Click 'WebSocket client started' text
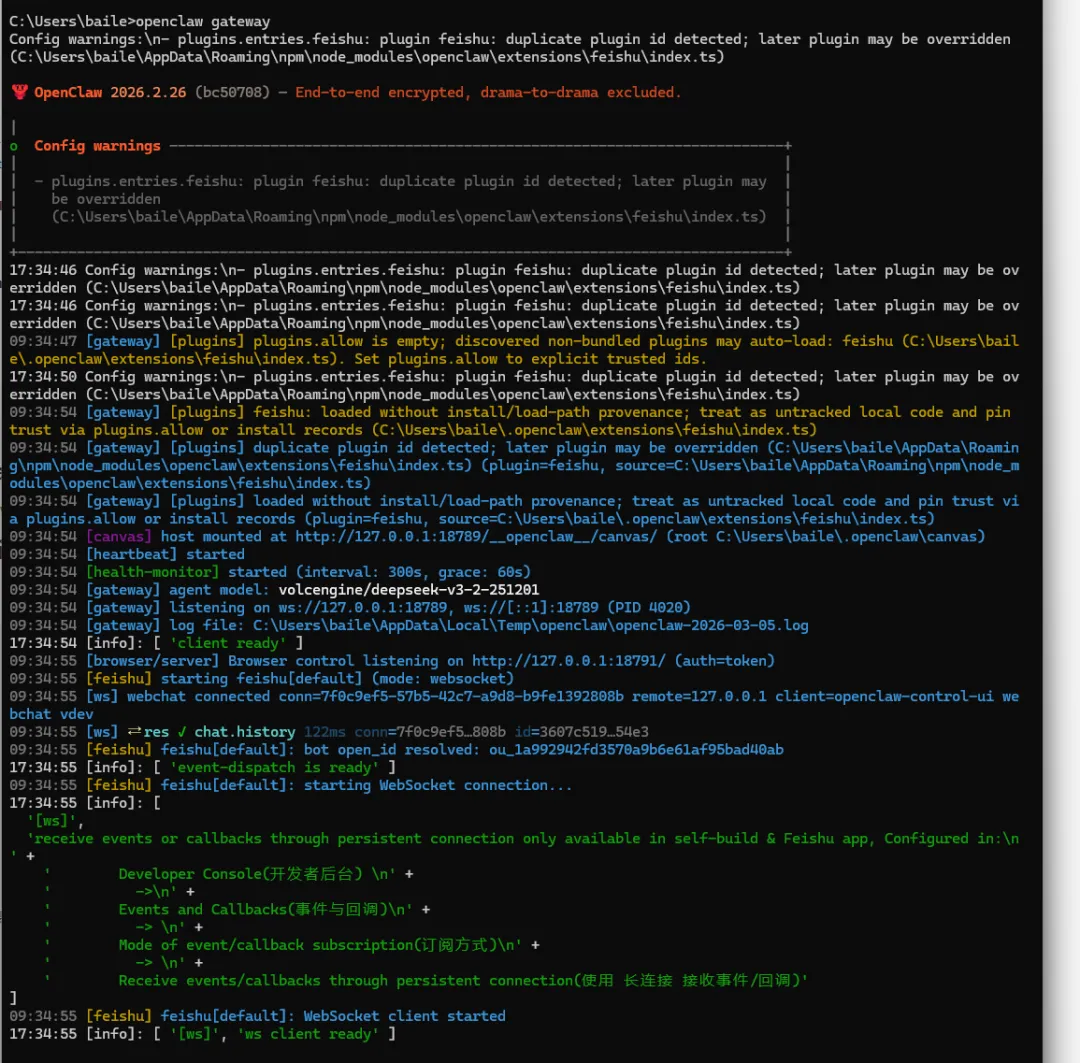Viewport: 1080px width, 1063px height. pos(404,1016)
